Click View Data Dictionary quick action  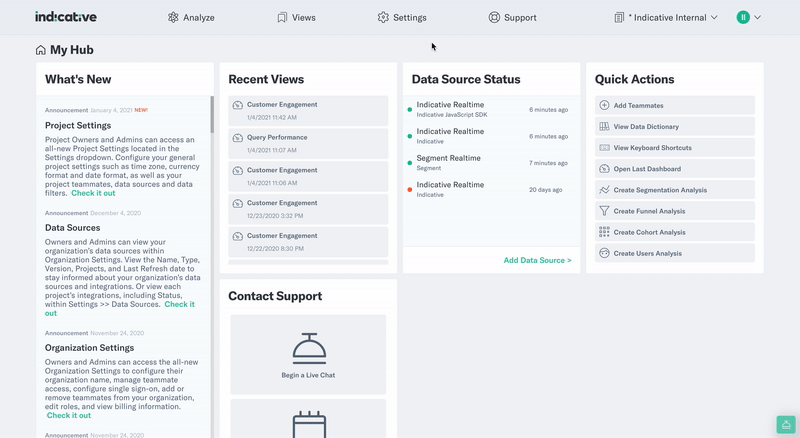tap(674, 126)
